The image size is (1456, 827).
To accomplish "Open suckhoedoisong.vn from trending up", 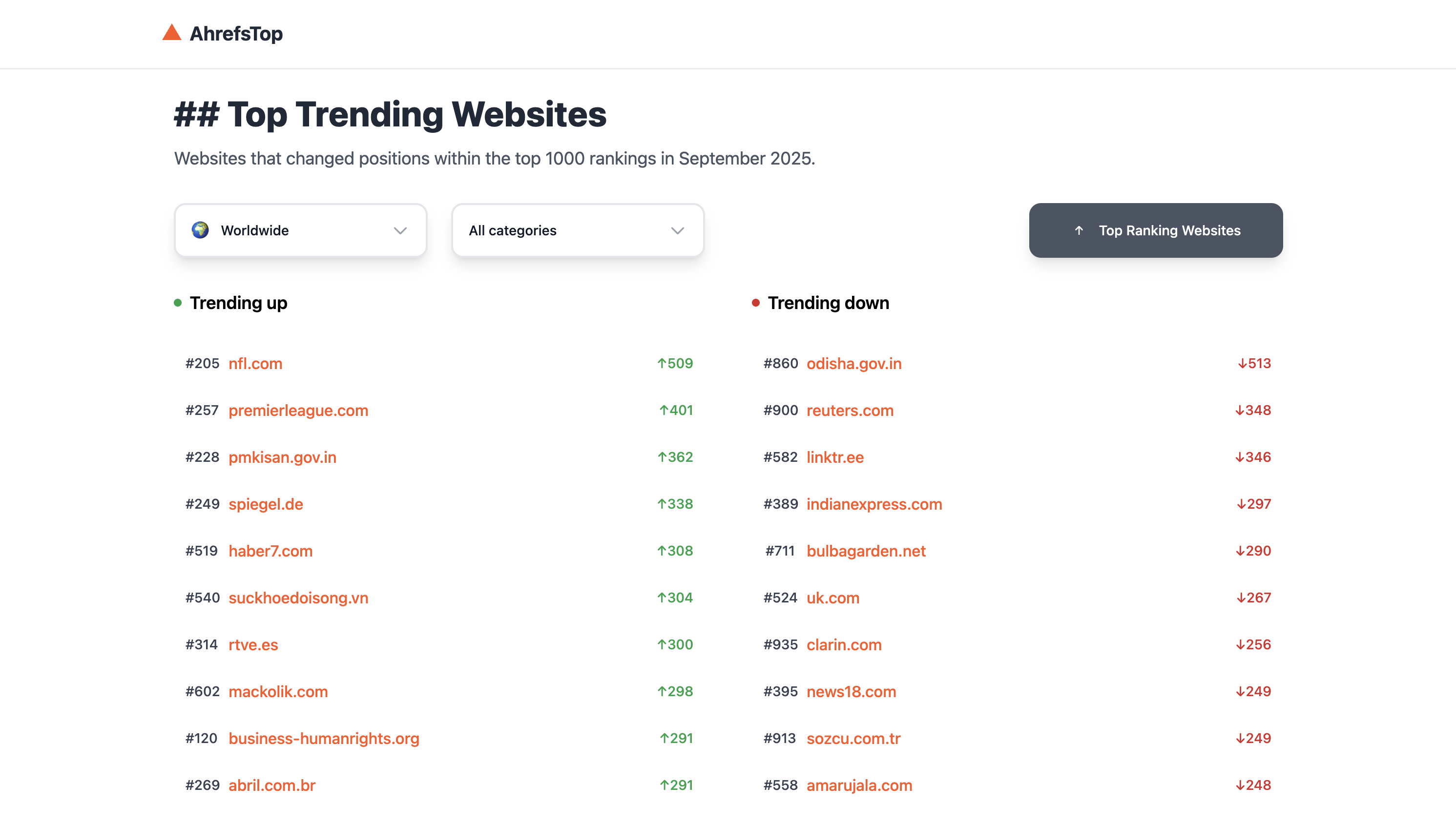I will tap(298, 598).
